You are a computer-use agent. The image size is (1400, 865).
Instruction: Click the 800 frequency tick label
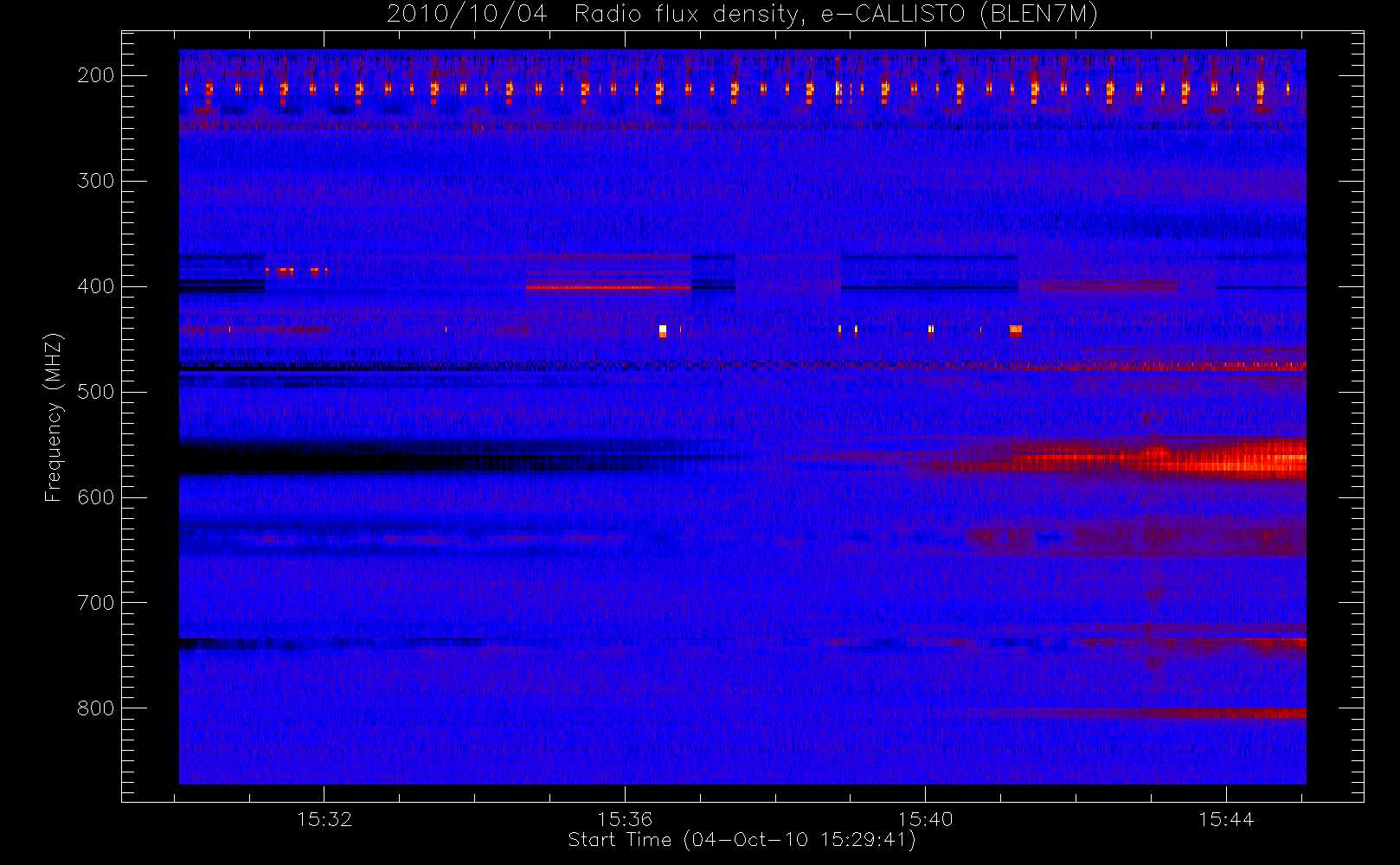click(x=96, y=708)
